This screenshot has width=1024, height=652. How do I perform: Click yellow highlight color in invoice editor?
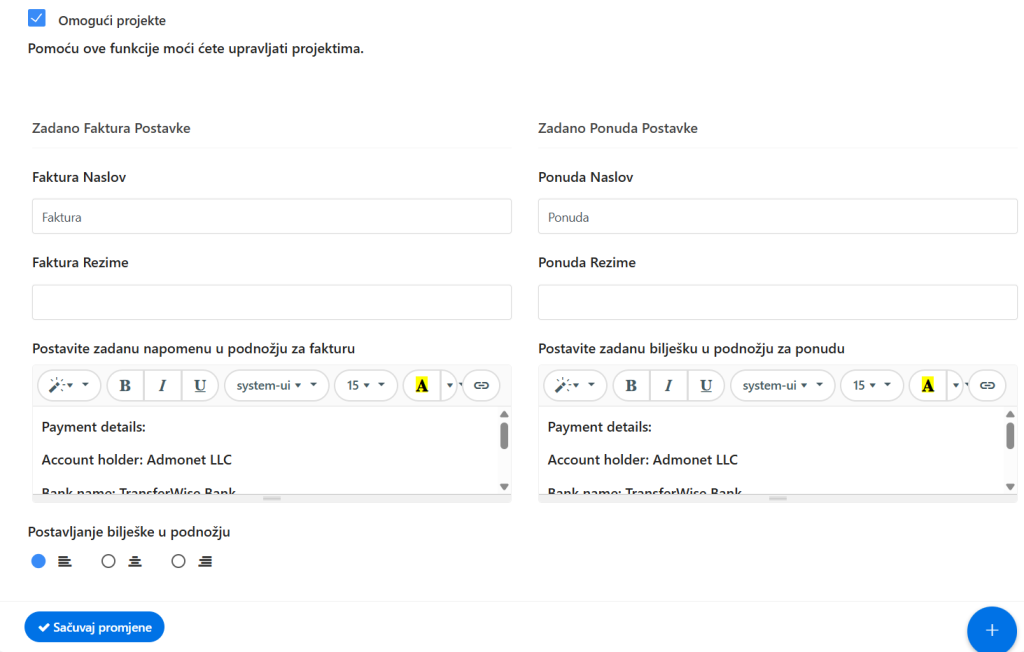(422, 385)
